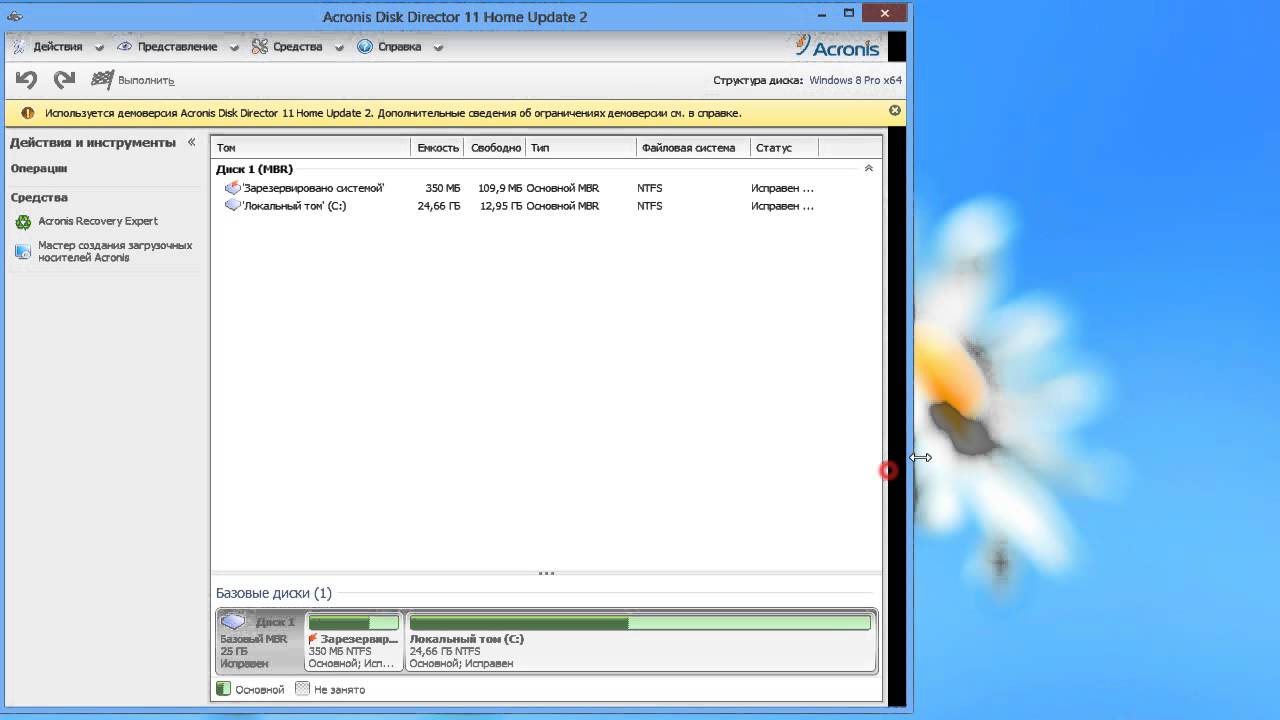The width and height of the screenshot is (1280, 720).
Task: Select the Локальный том (C:) partition in disk map
Action: (x=640, y=641)
